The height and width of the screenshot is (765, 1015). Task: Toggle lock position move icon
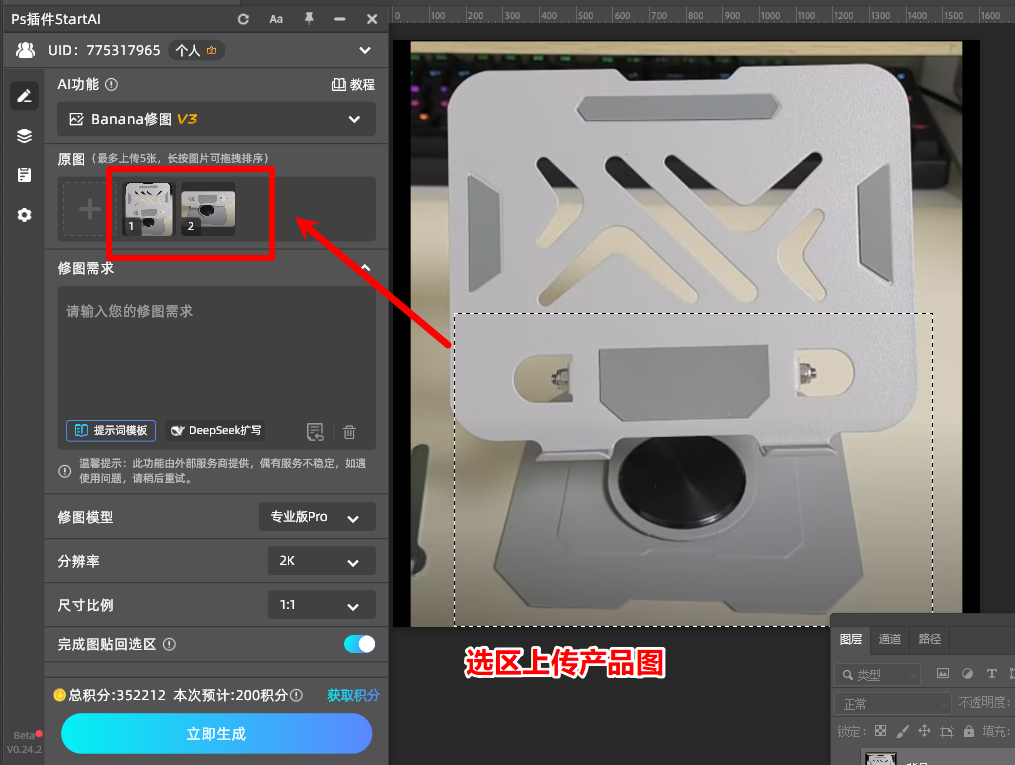(924, 731)
